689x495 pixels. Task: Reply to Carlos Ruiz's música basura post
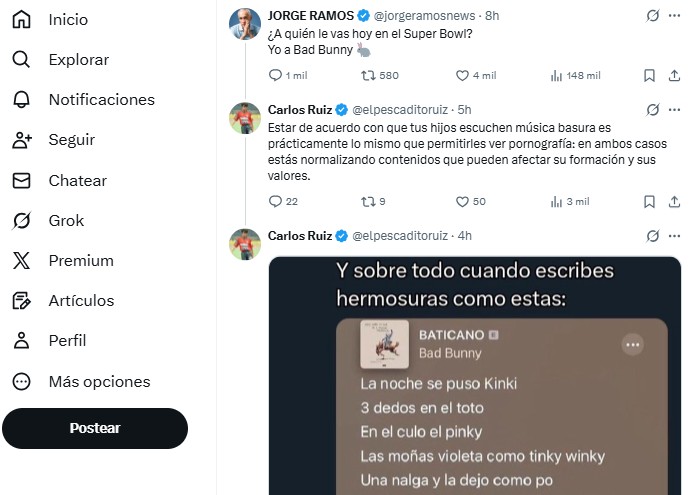276,201
